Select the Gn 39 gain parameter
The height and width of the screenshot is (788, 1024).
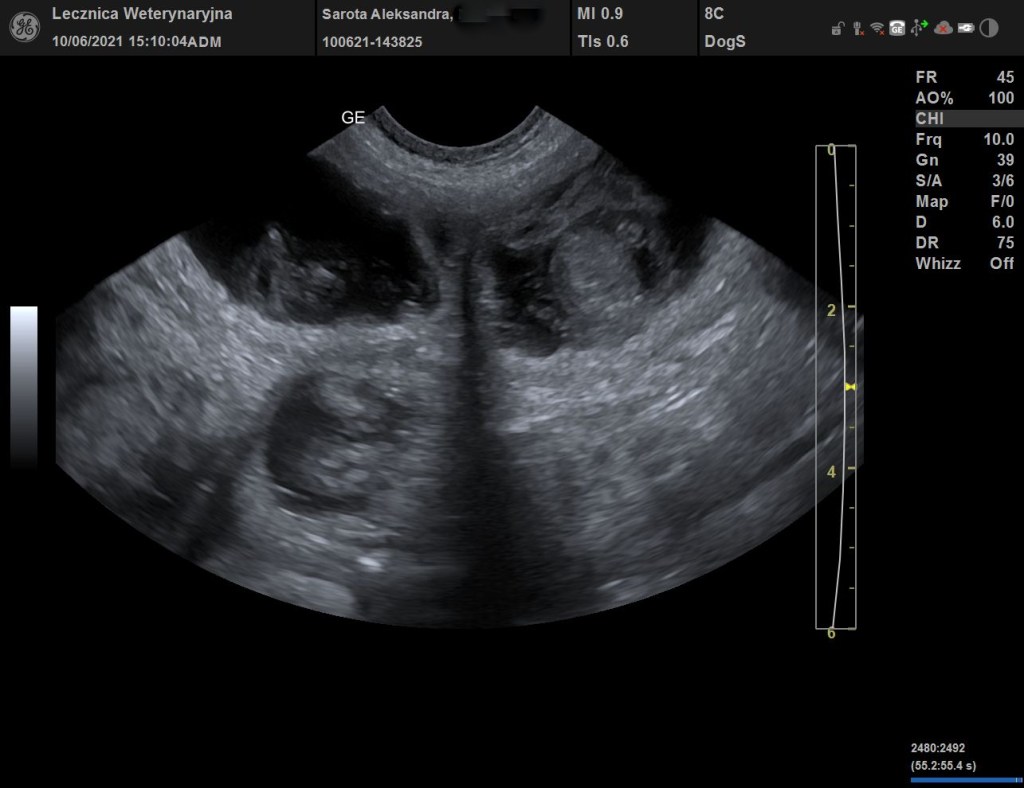pyautogui.click(x=964, y=160)
